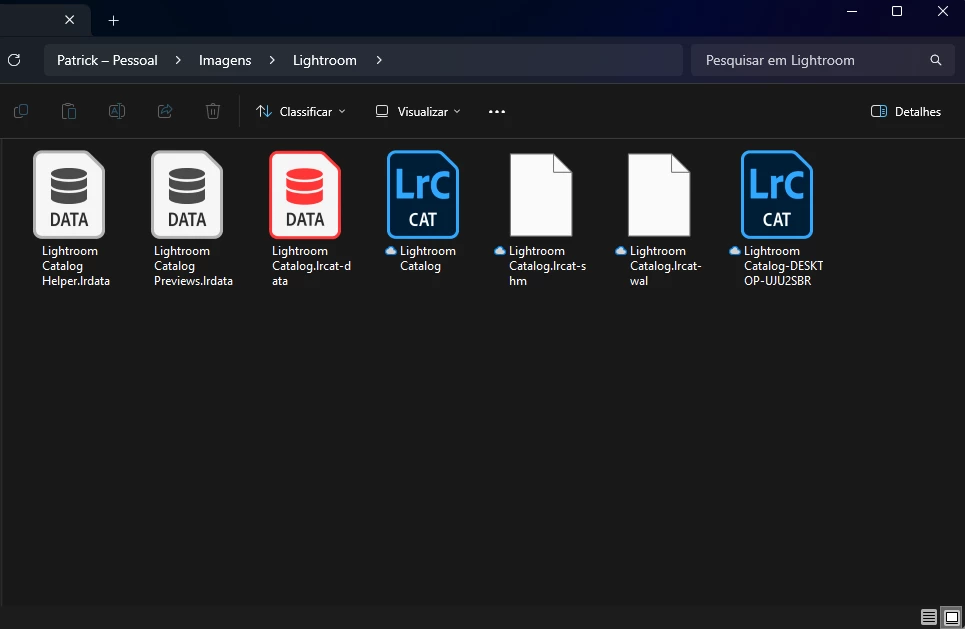Toggle the Detalhes pane

click(905, 111)
